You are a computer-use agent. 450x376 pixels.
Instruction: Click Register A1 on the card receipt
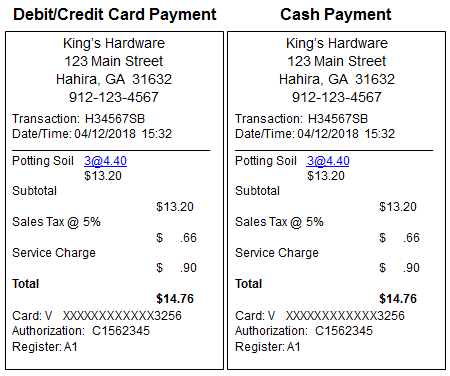pos(45,347)
